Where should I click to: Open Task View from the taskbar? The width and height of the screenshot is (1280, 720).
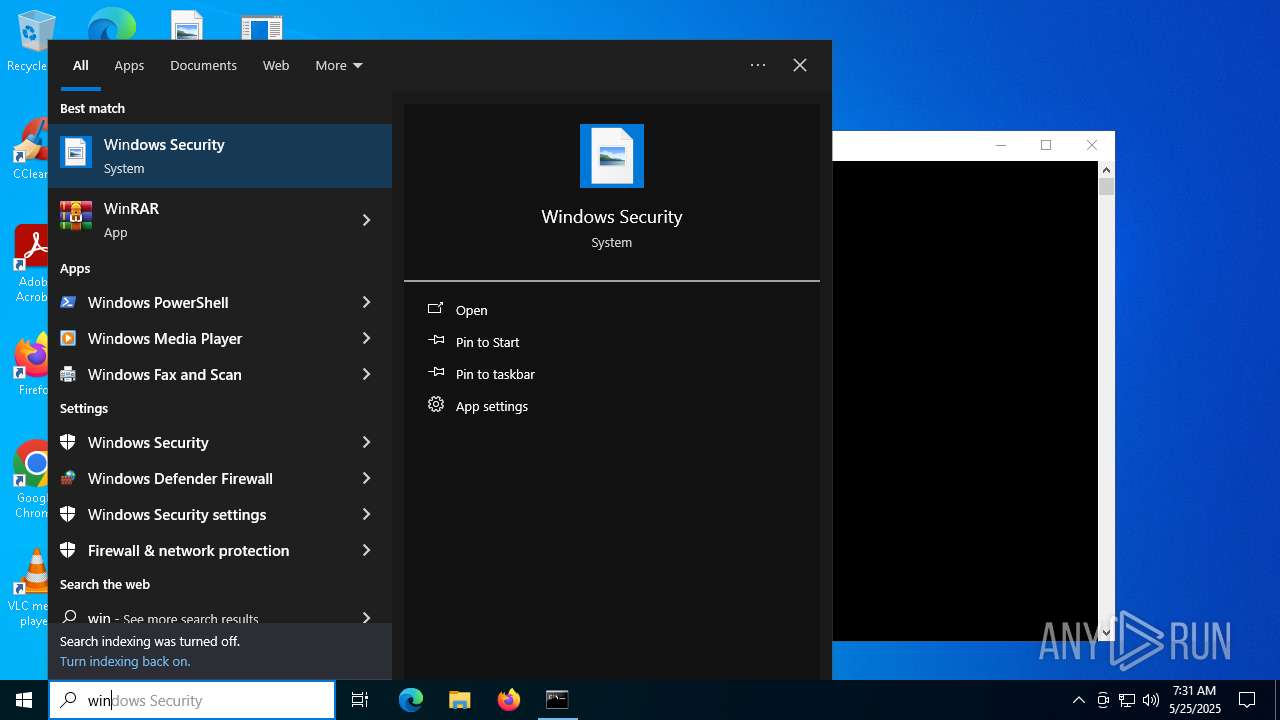coord(360,700)
